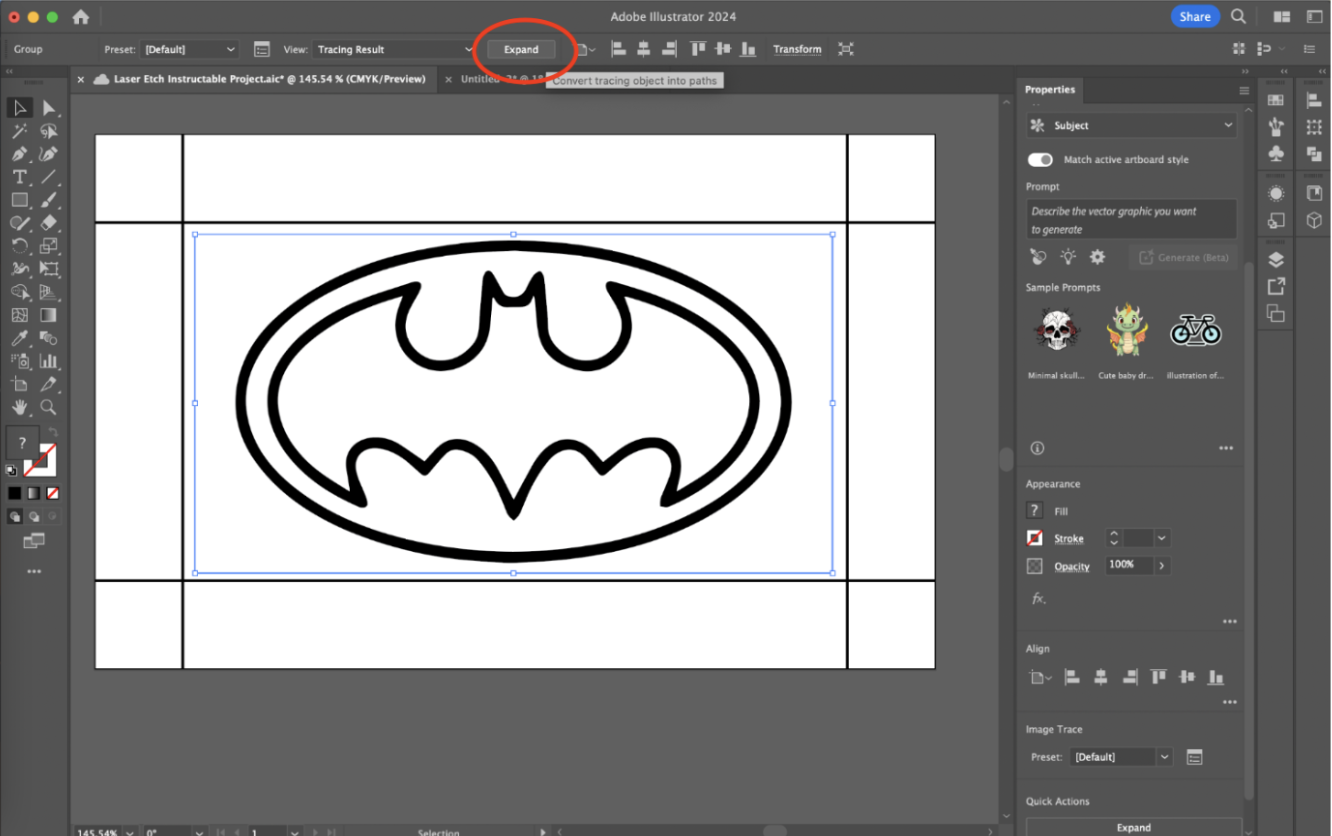Enable Draw Normal mode
Screen dimensions: 1332x836
click(15, 517)
